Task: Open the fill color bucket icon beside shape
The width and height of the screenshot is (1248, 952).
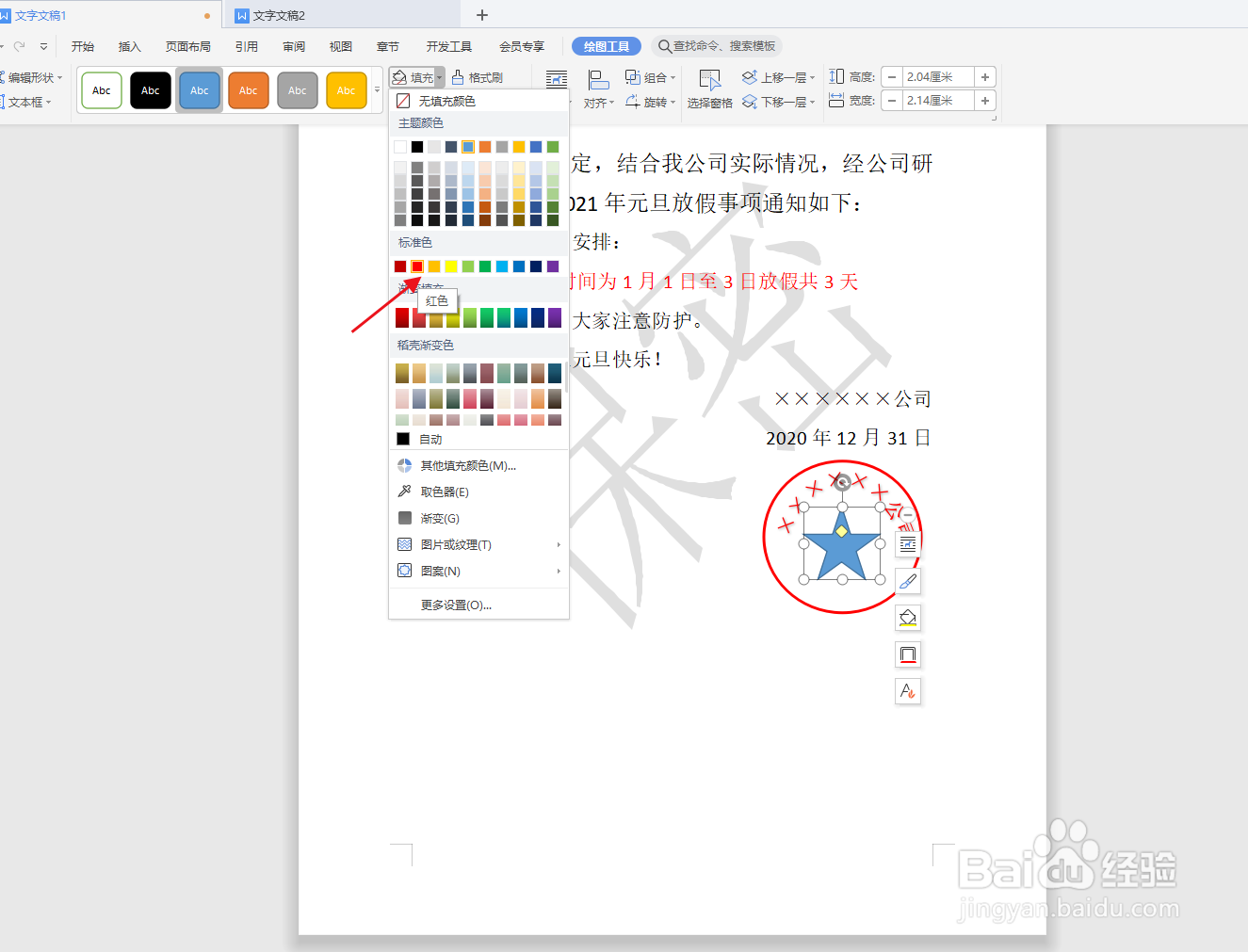Action: coord(907,617)
